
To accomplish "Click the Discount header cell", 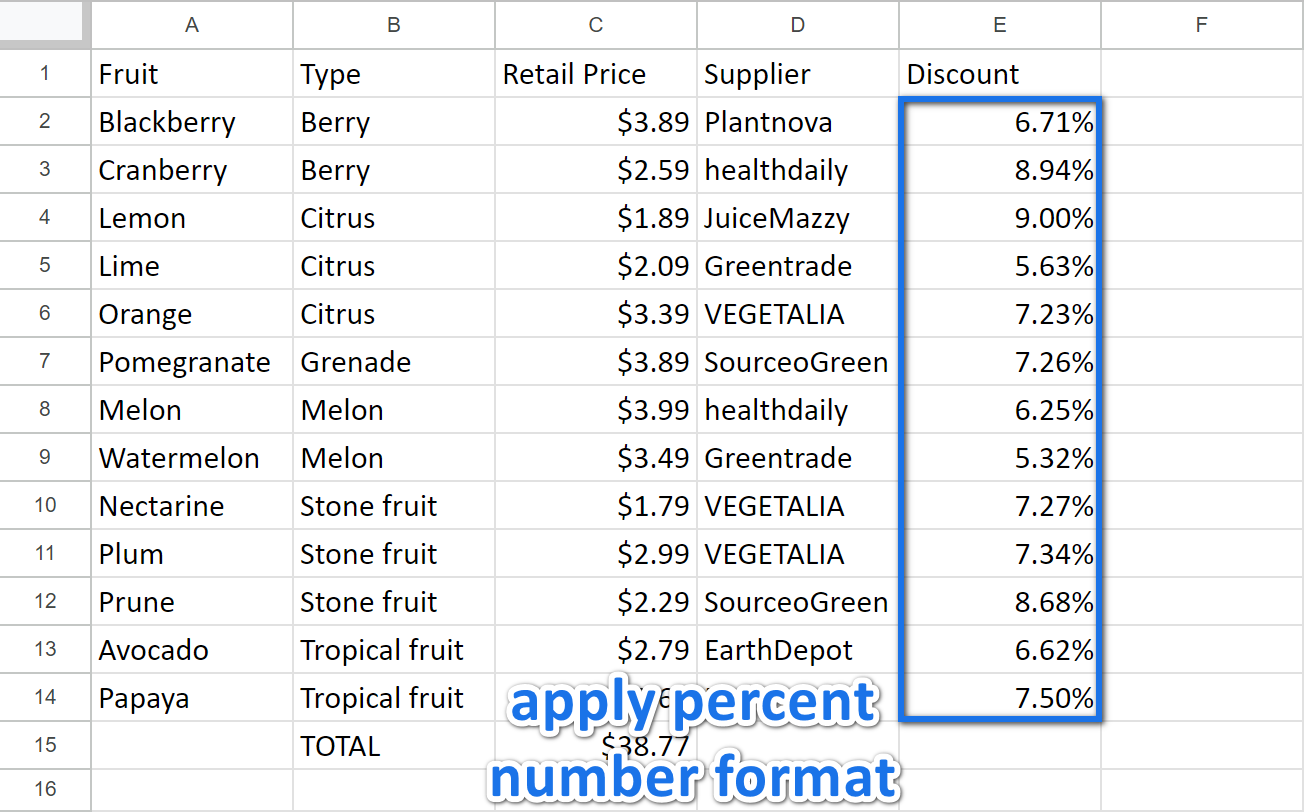I will [1000, 74].
